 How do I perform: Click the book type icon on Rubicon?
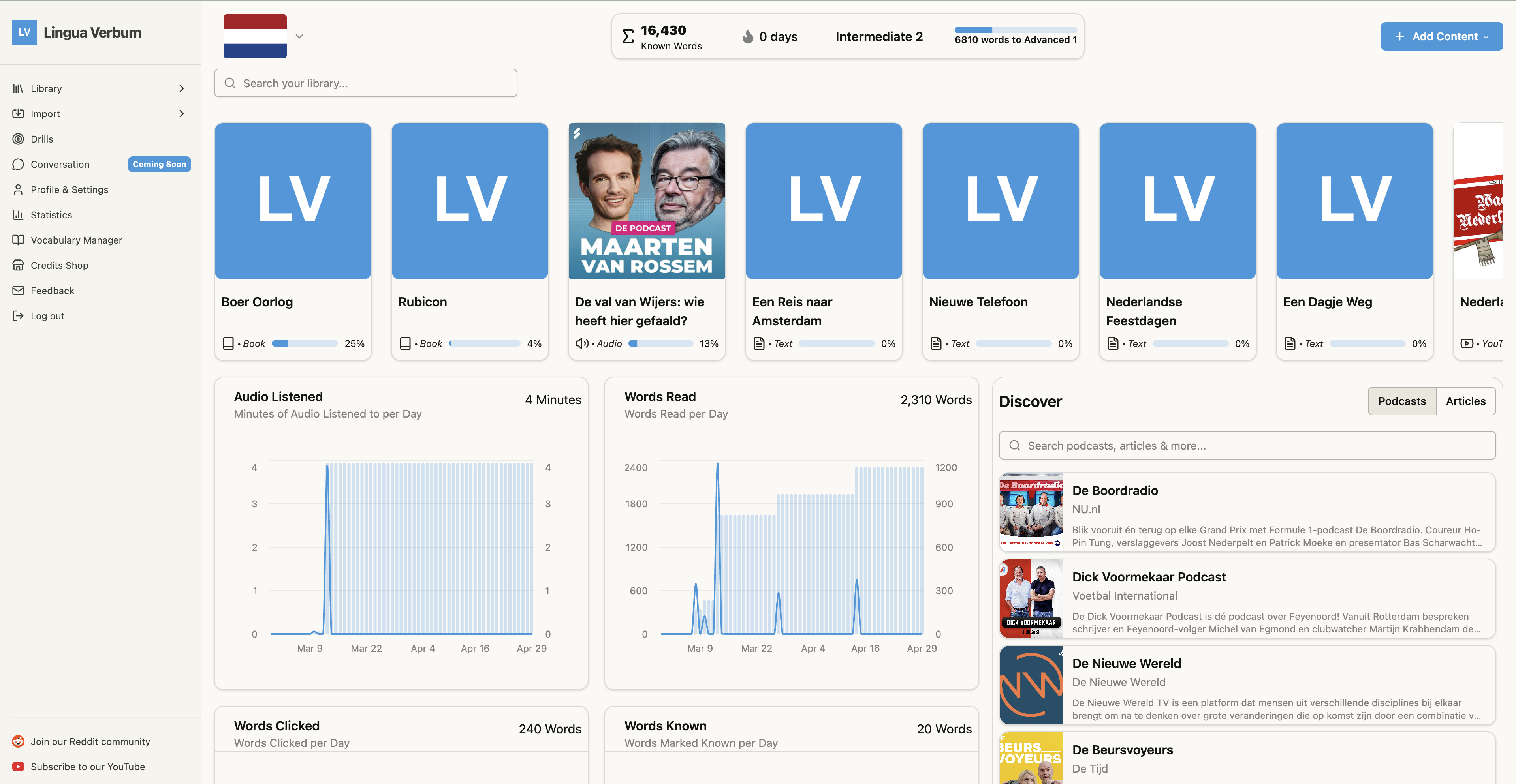(405, 343)
